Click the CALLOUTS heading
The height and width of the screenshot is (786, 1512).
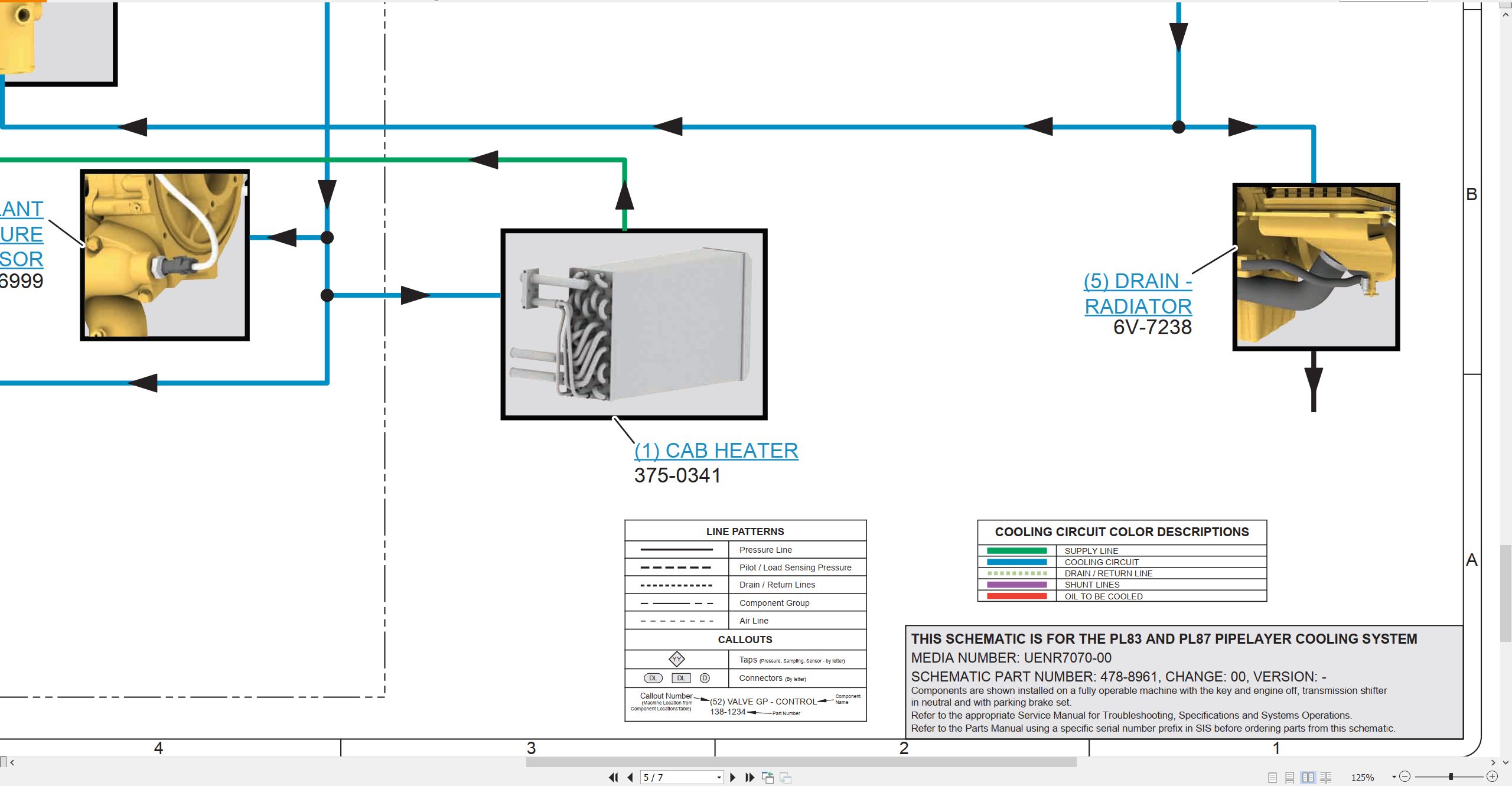click(x=745, y=640)
